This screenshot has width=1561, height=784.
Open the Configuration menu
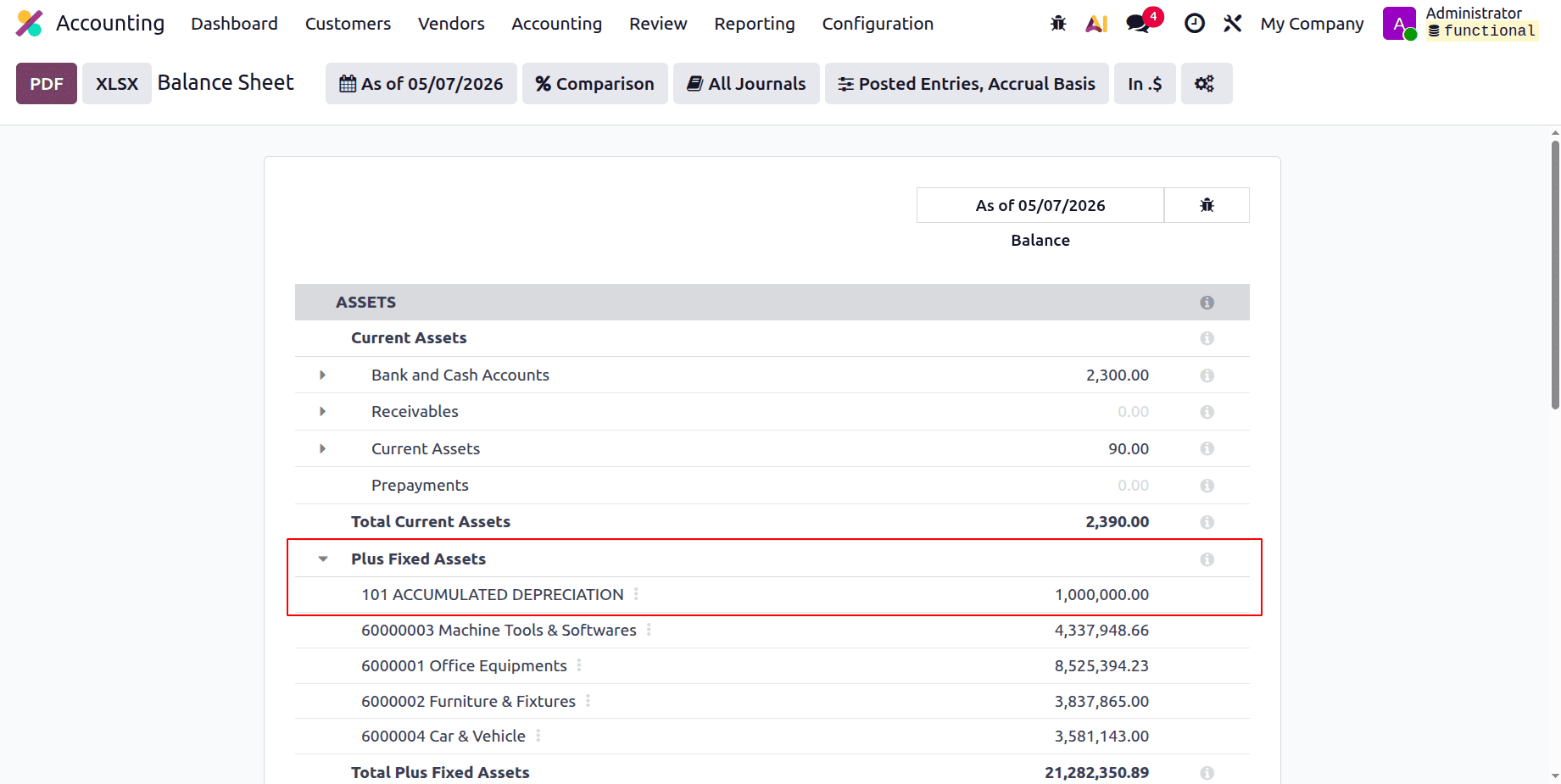878,24
